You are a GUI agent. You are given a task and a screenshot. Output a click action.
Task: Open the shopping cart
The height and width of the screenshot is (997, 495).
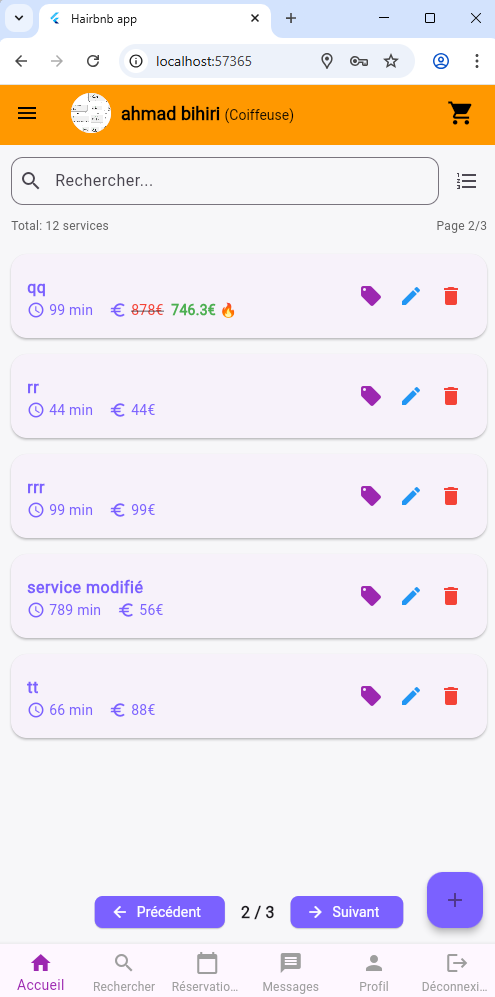pyautogui.click(x=460, y=113)
